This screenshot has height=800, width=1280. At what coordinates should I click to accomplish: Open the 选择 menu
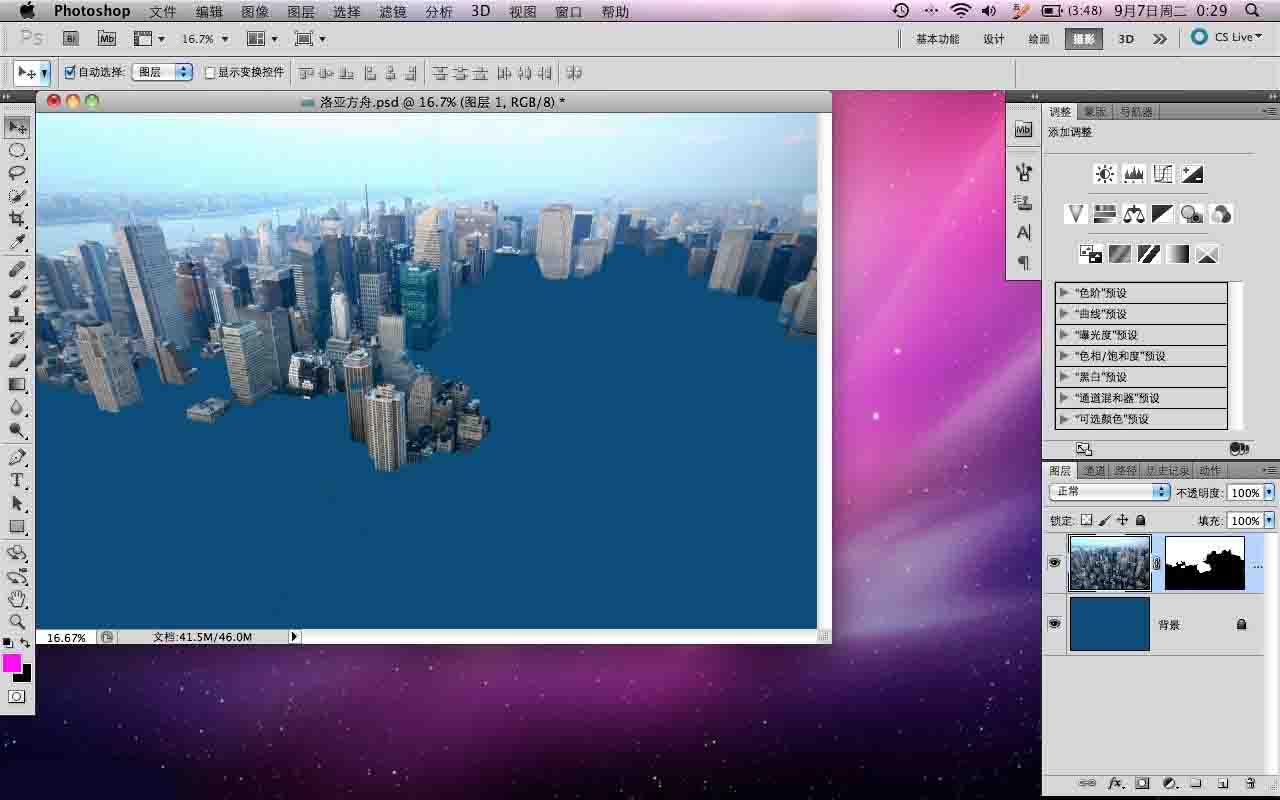(x=347, y=12)
